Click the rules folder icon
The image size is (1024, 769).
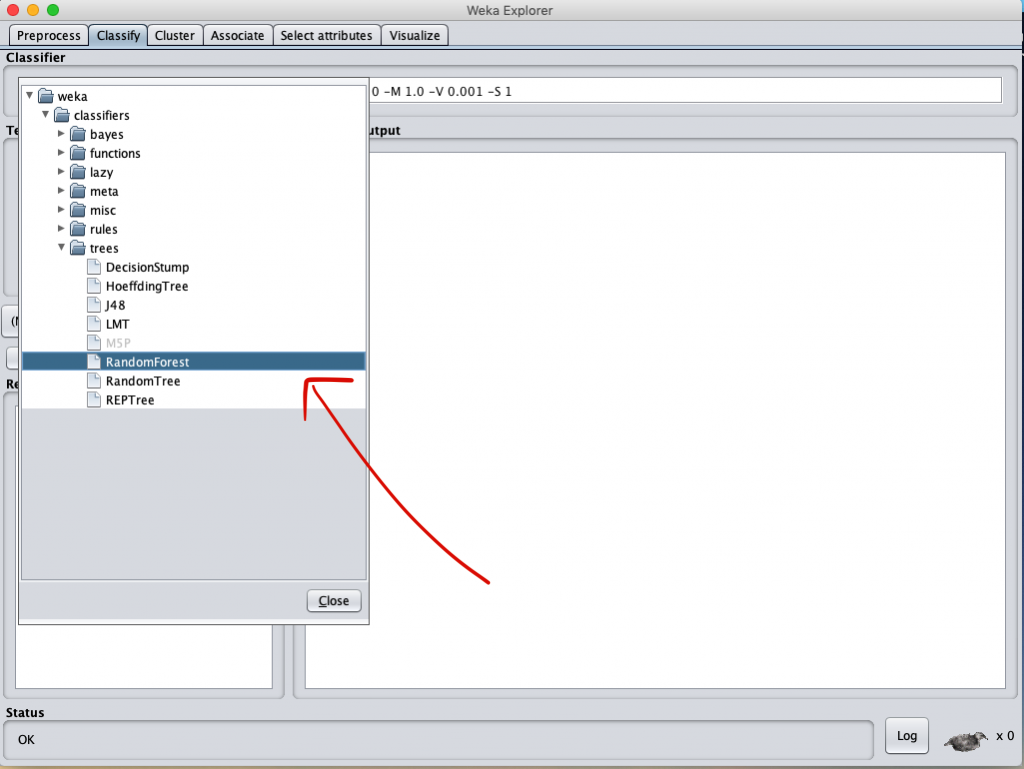pos(78,228)
